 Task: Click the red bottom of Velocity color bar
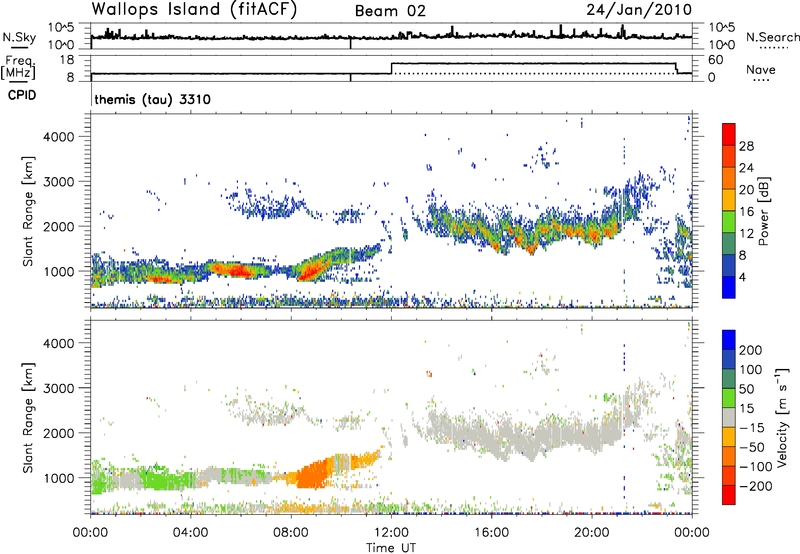(x=729, y=495)
